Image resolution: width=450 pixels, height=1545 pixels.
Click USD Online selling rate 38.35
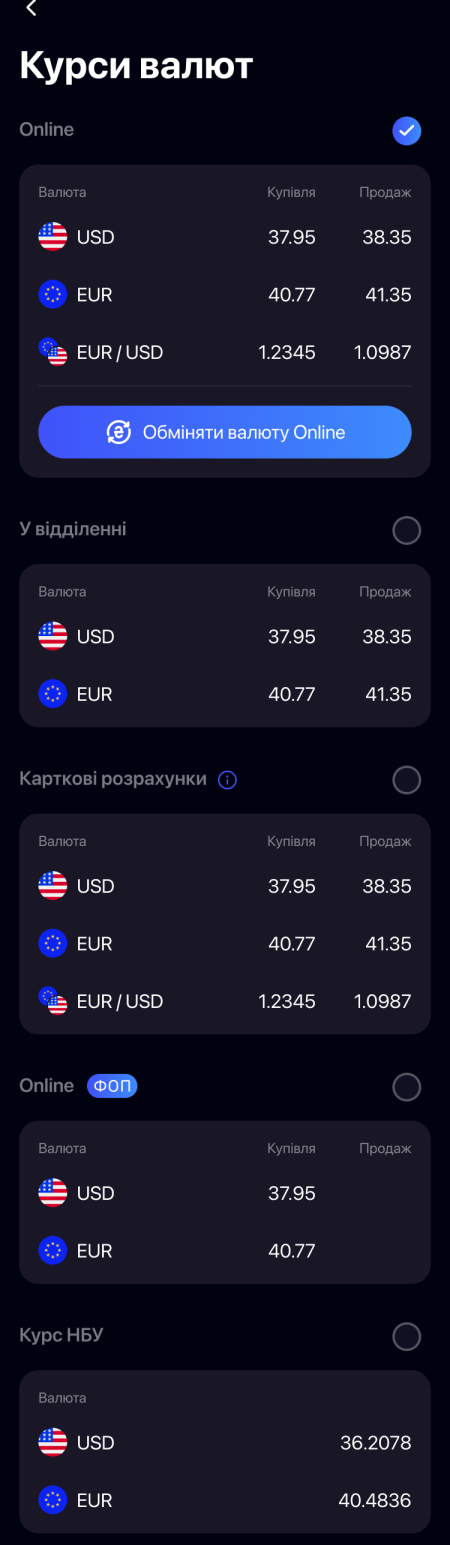(387, 237)
